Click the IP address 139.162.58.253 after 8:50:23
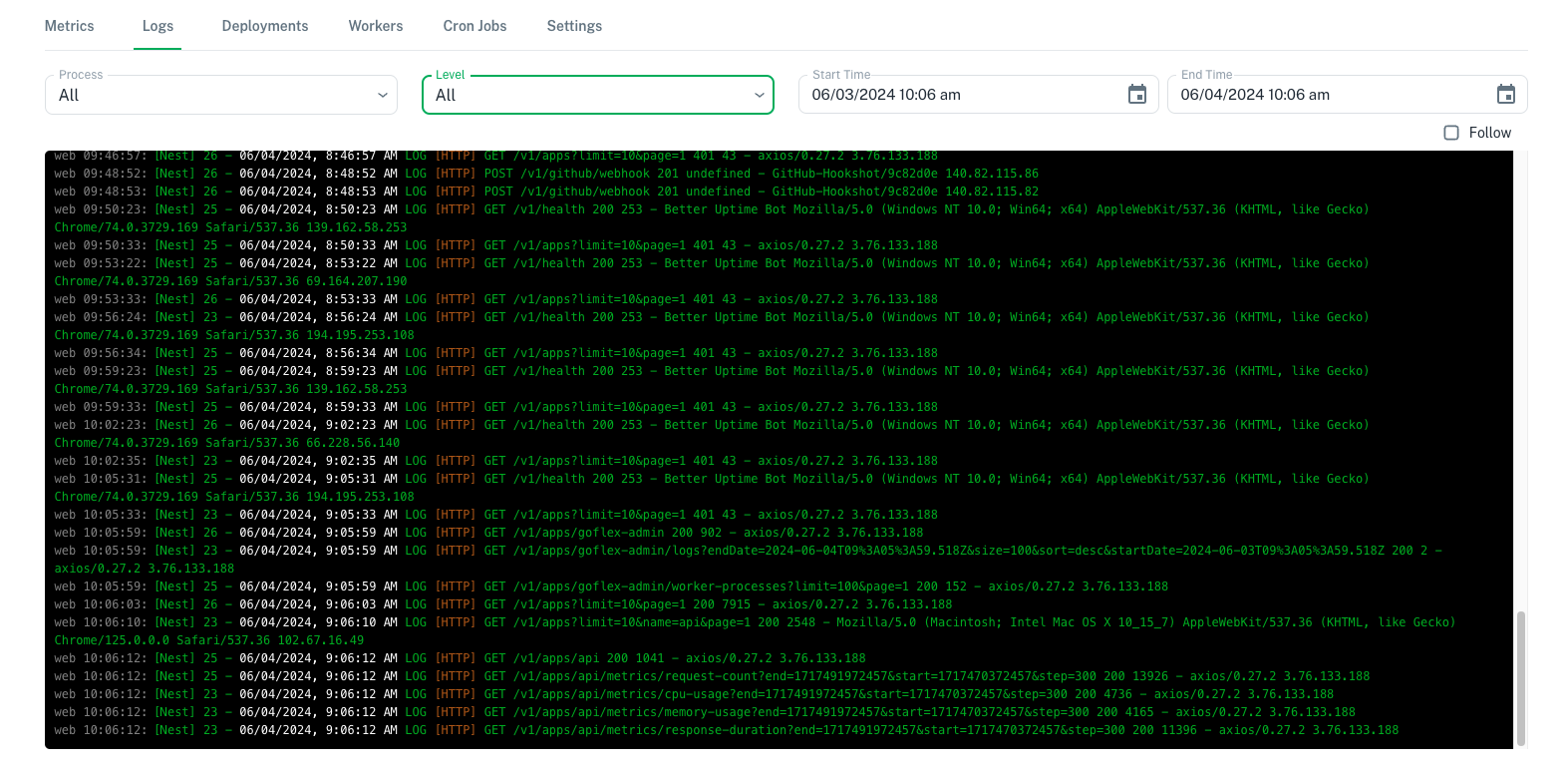 (x=357, y=227)
